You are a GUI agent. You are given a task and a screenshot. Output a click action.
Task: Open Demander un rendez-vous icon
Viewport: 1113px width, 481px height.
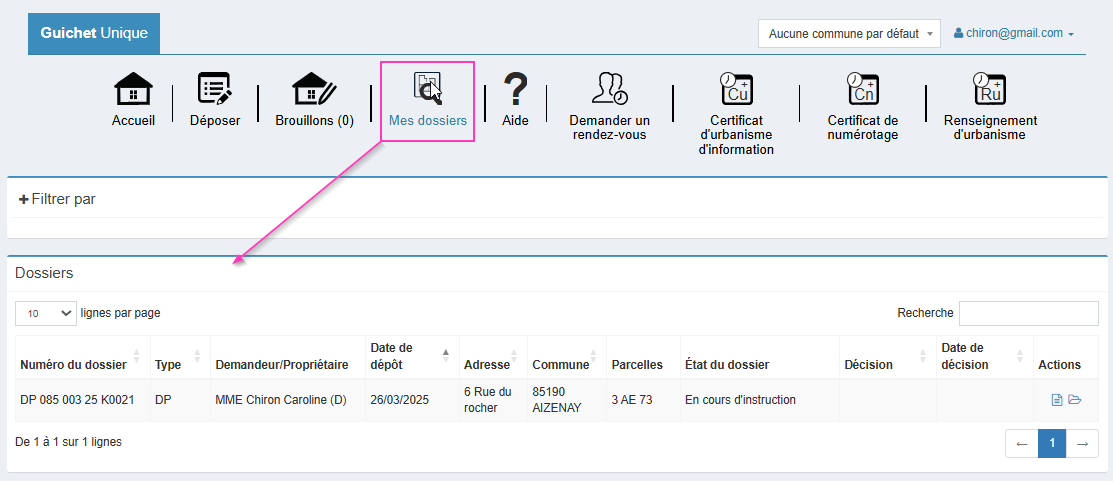609,89
